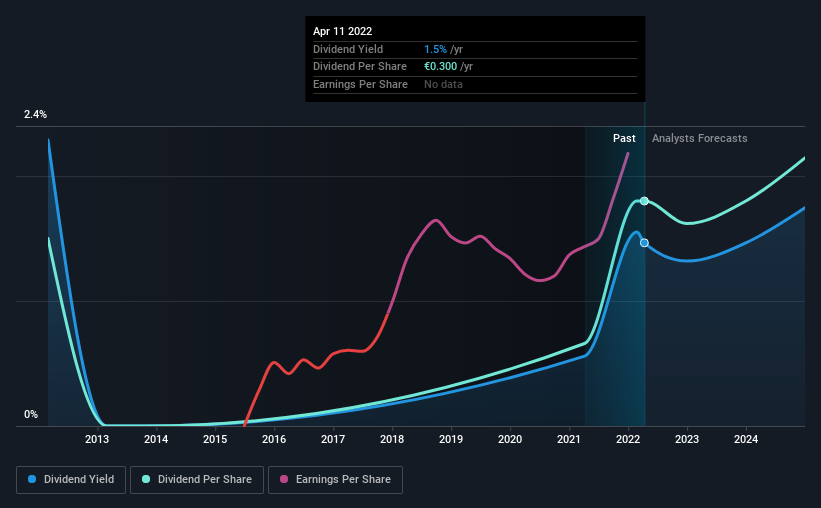Image resolution: width=821 pixels, height=508 pixels.
Task: Click the 2023 x-axis label
Action: [687, 439]
